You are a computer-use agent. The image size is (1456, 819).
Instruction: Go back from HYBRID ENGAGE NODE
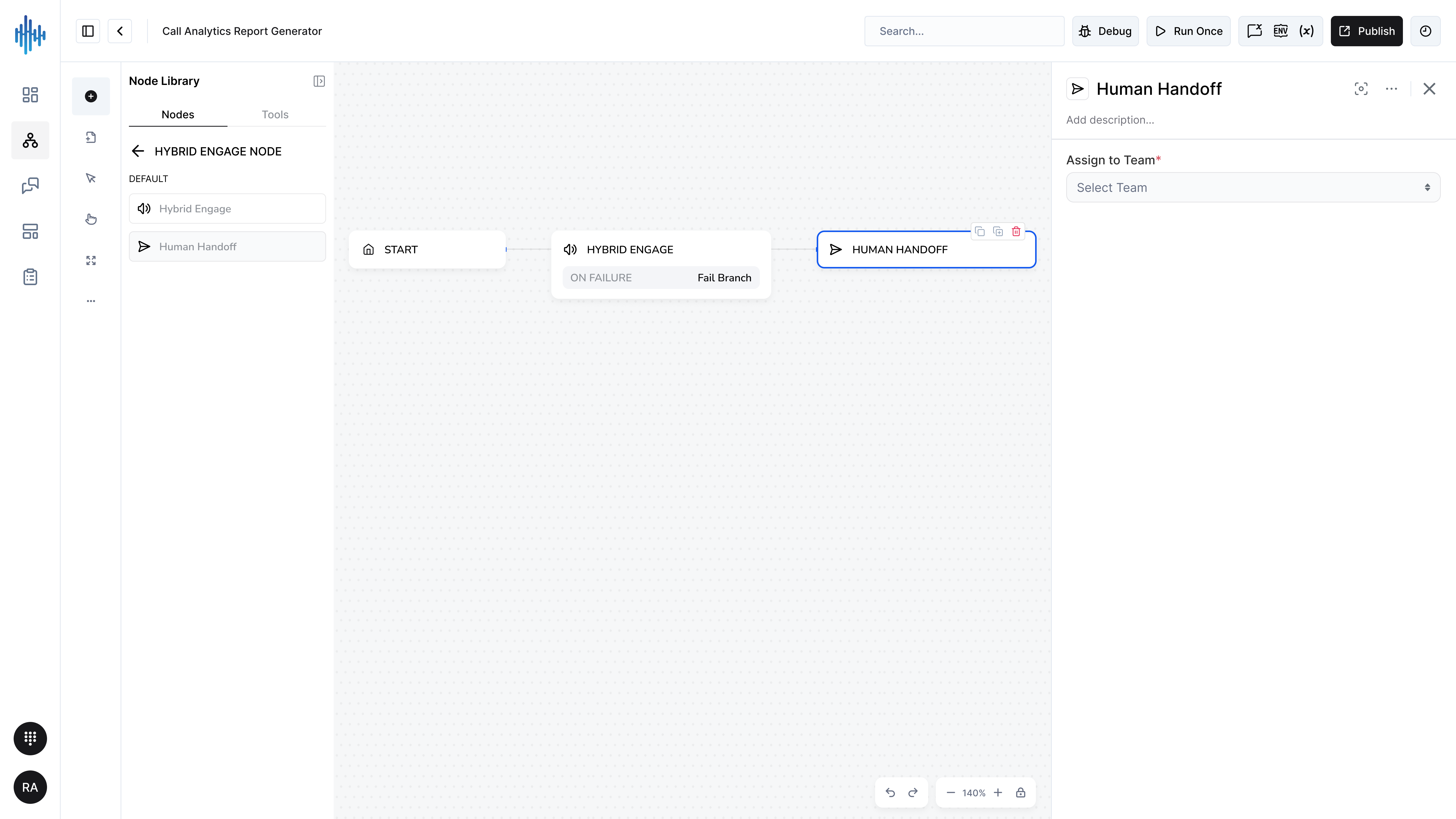point(138,151)
